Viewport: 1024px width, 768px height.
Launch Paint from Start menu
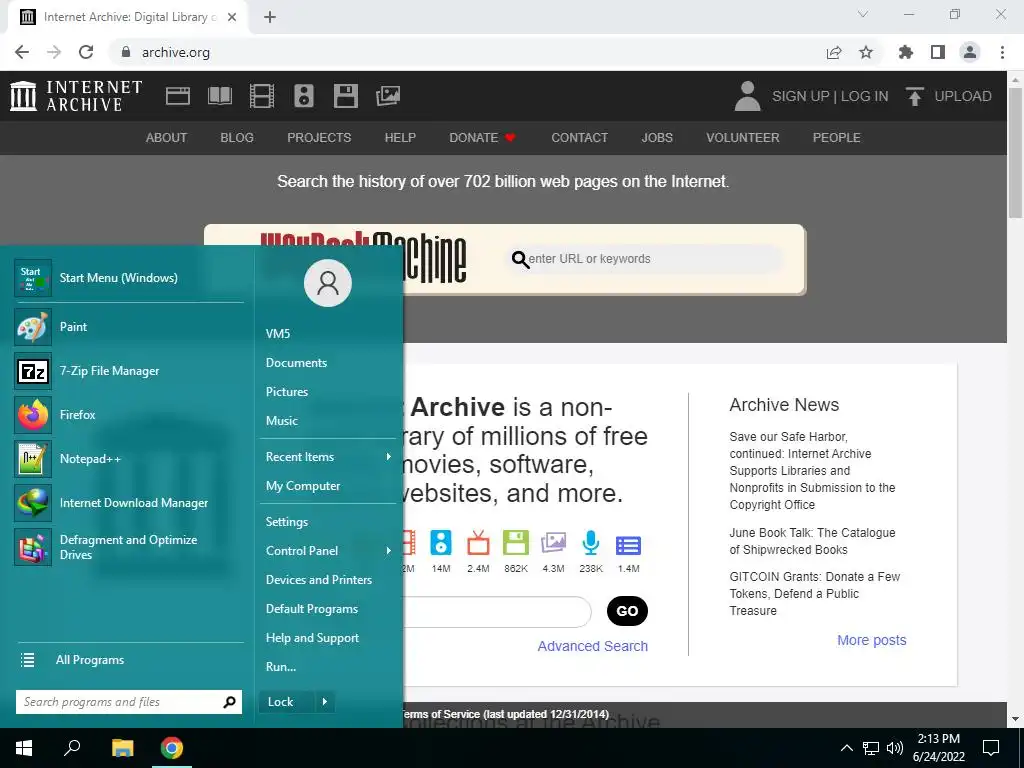pos(129,327)
